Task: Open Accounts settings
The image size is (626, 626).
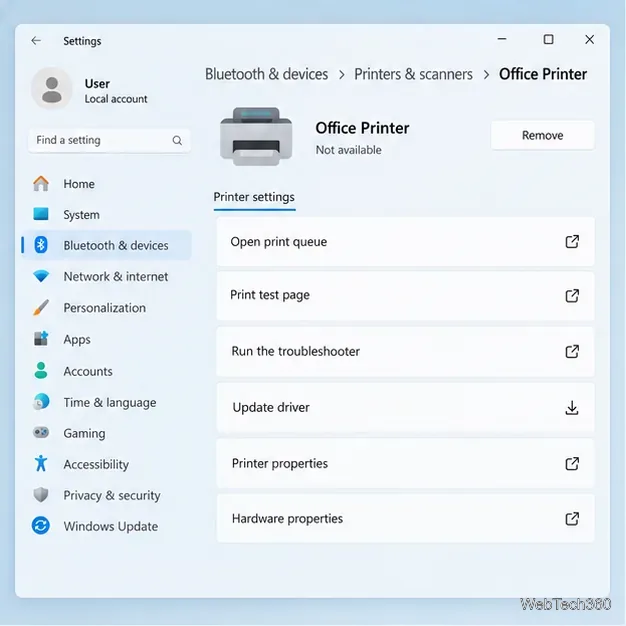Action: coord(106,371)
